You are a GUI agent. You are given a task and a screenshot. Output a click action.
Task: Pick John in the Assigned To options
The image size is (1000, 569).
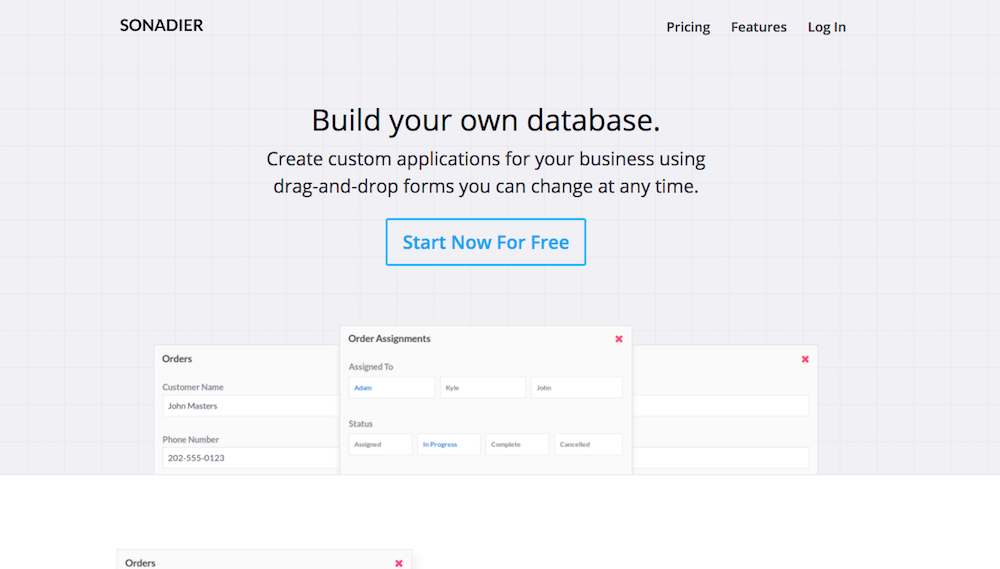click(576, 387)
